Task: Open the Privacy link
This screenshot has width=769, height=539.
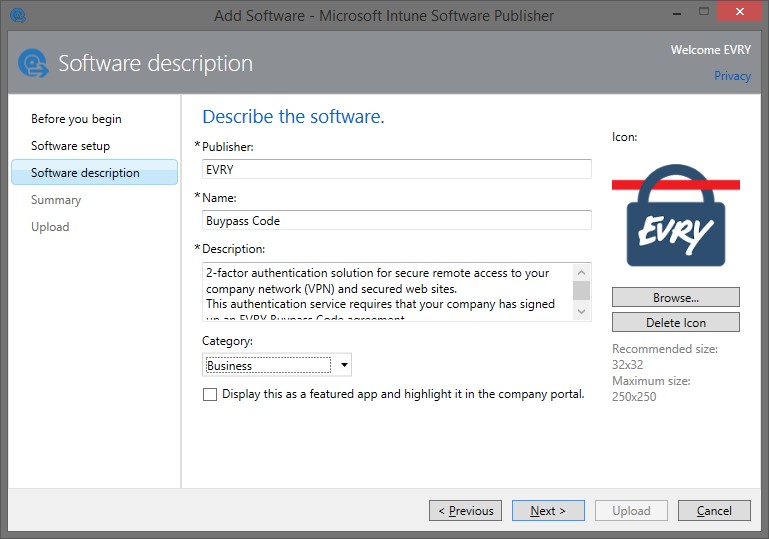Action: [x=732, y=76]
